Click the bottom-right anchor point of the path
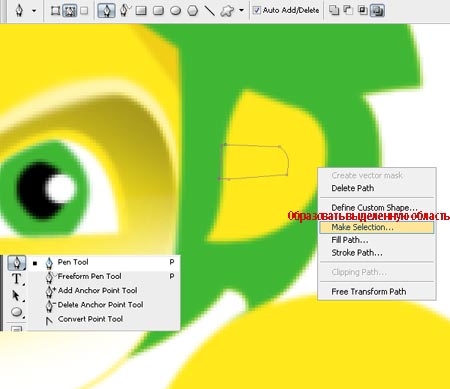Screen dimensions: 450x389 tap(287, 174)
